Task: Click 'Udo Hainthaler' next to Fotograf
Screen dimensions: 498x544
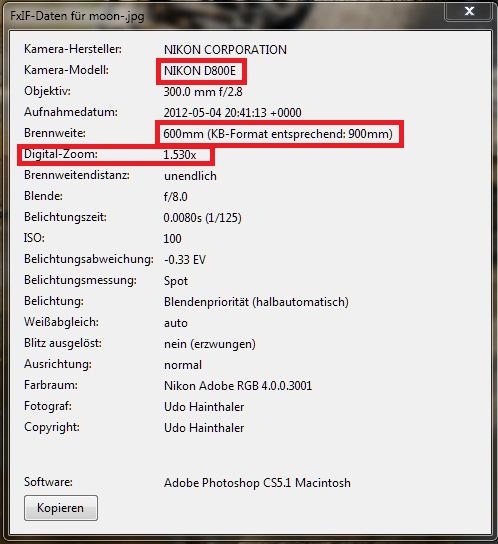Action: (204, 407)
